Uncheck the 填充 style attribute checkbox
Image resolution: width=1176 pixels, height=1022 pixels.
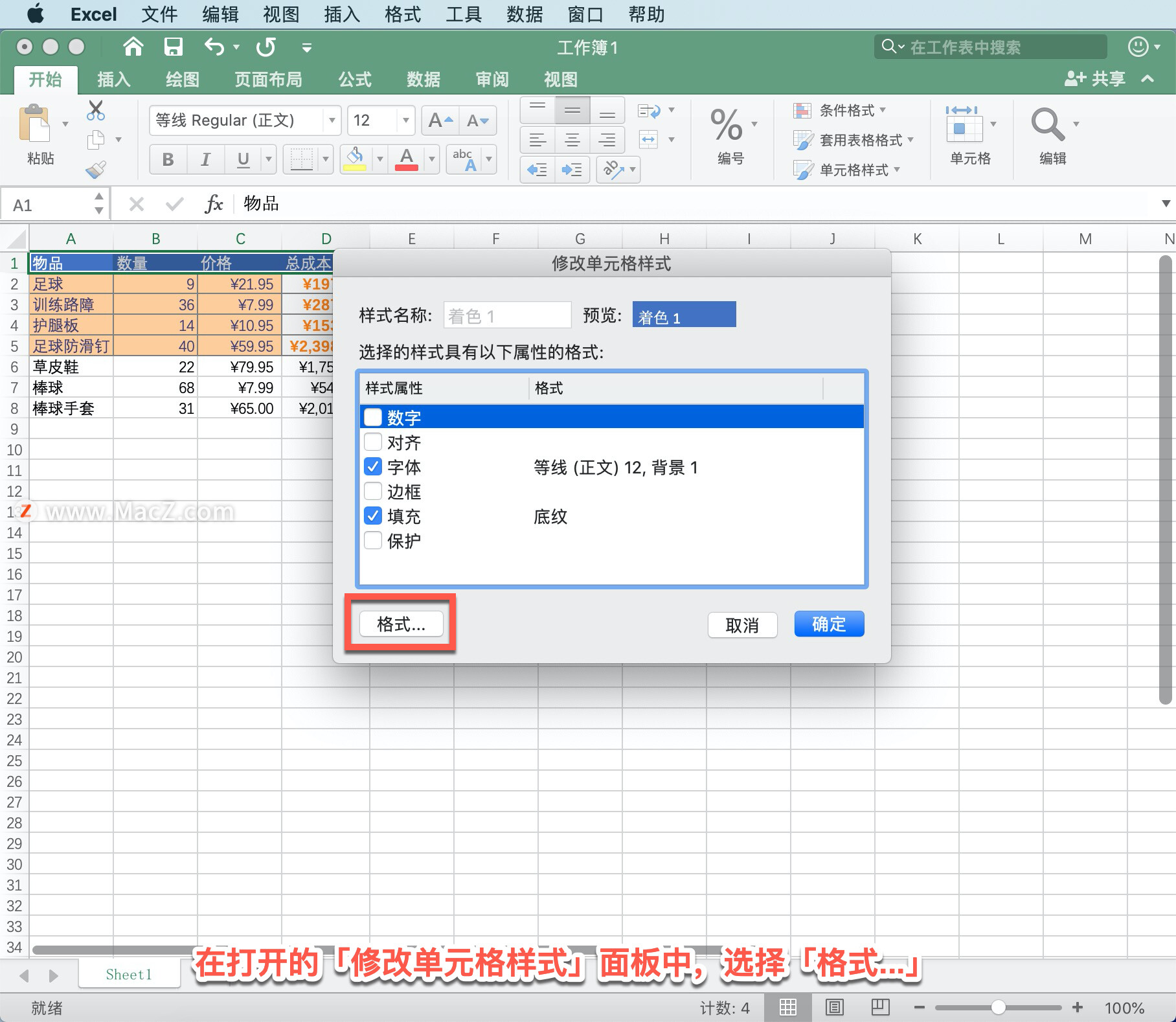pyautogui.click(x=373, y=516)
